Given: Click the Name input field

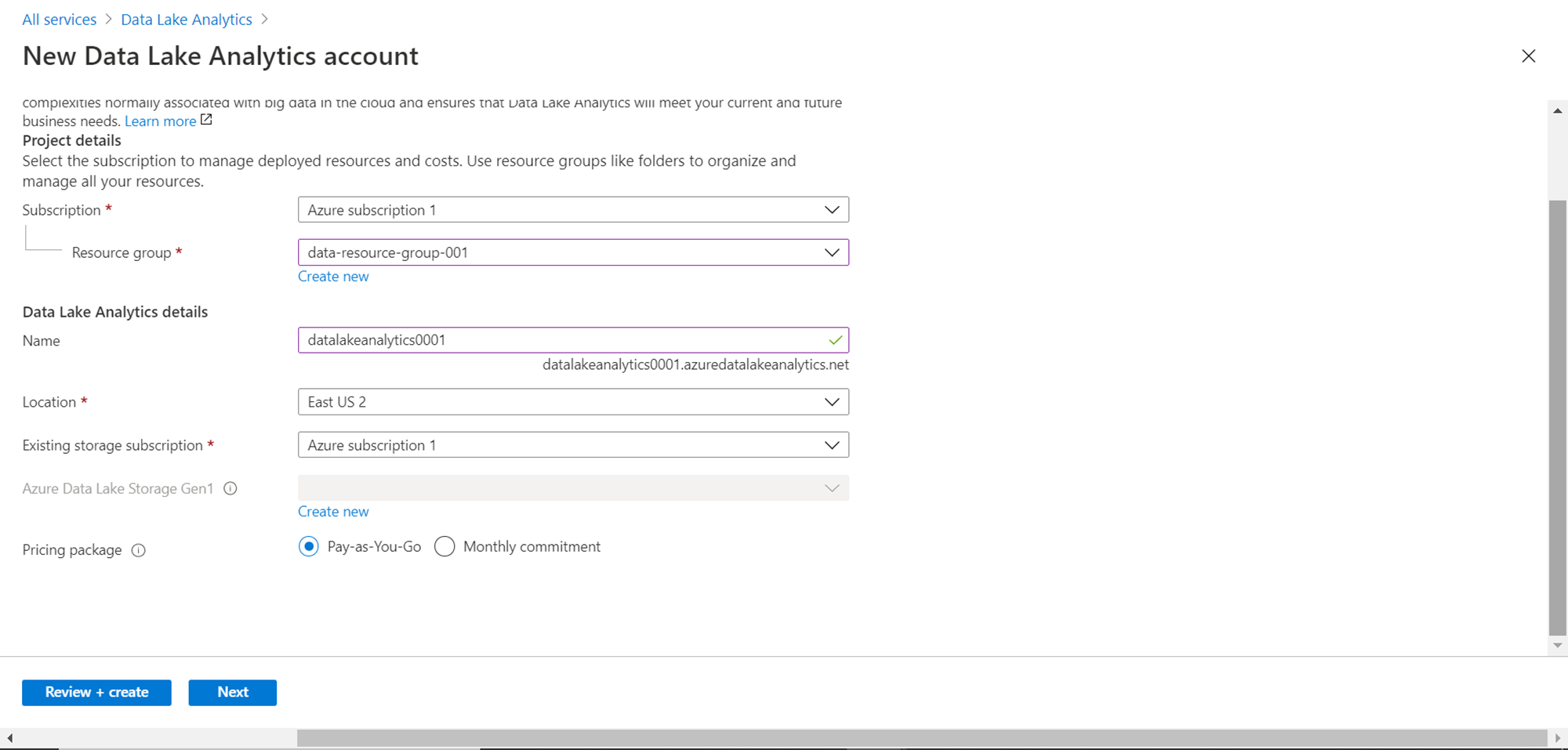Looking at the screenshot, I should point(561,340).
